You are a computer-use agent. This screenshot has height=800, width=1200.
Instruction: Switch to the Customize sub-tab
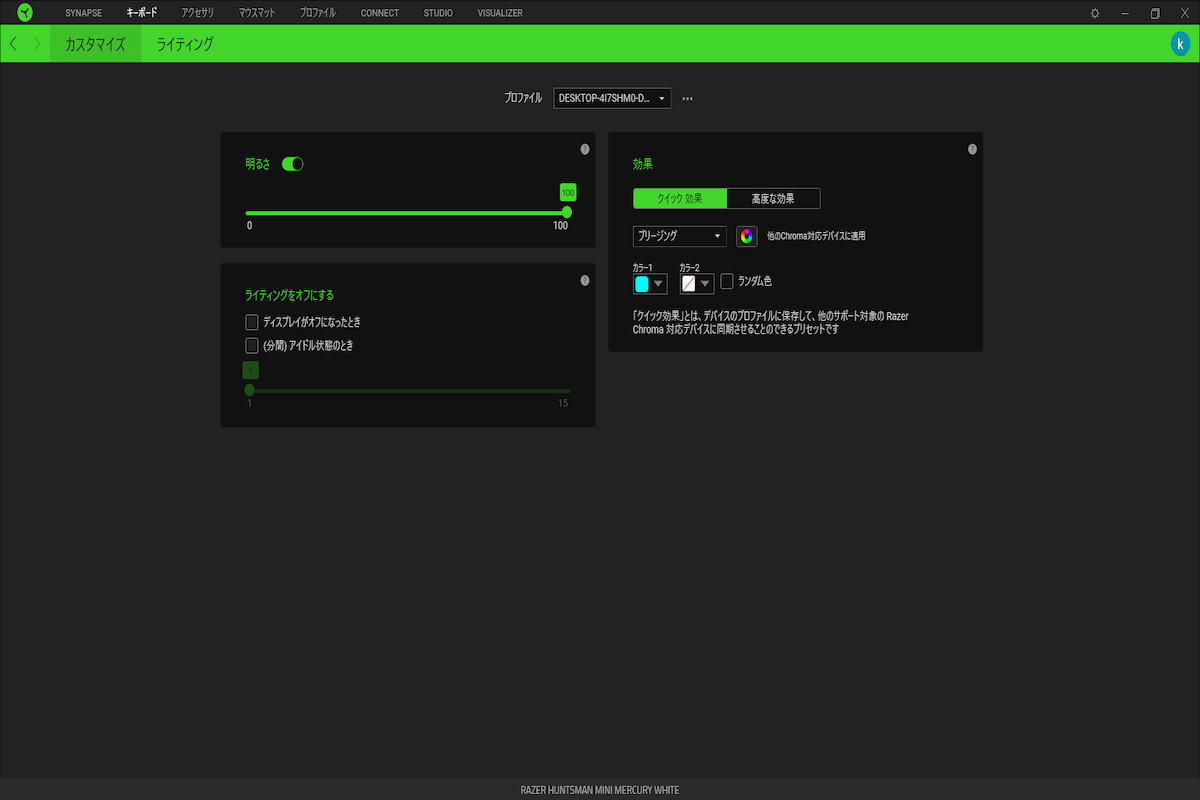tap(95, 44)
